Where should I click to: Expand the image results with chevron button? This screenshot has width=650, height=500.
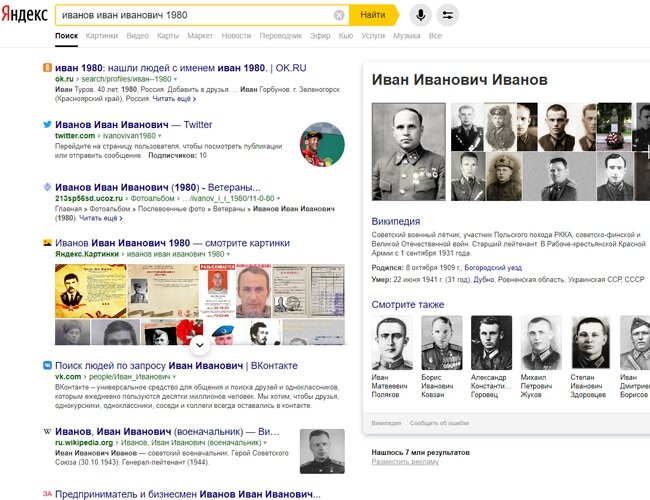click(199, 345)
